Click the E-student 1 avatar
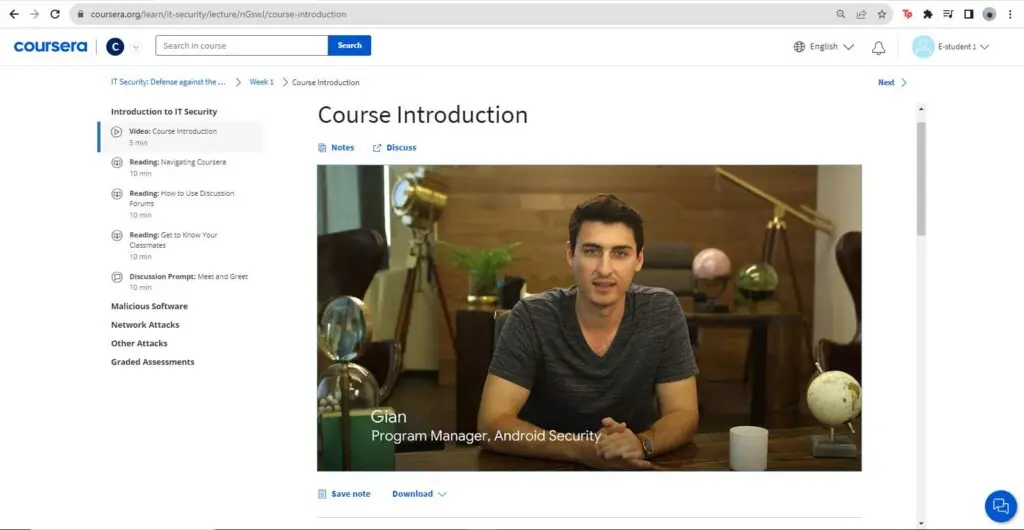 (923, 46)
